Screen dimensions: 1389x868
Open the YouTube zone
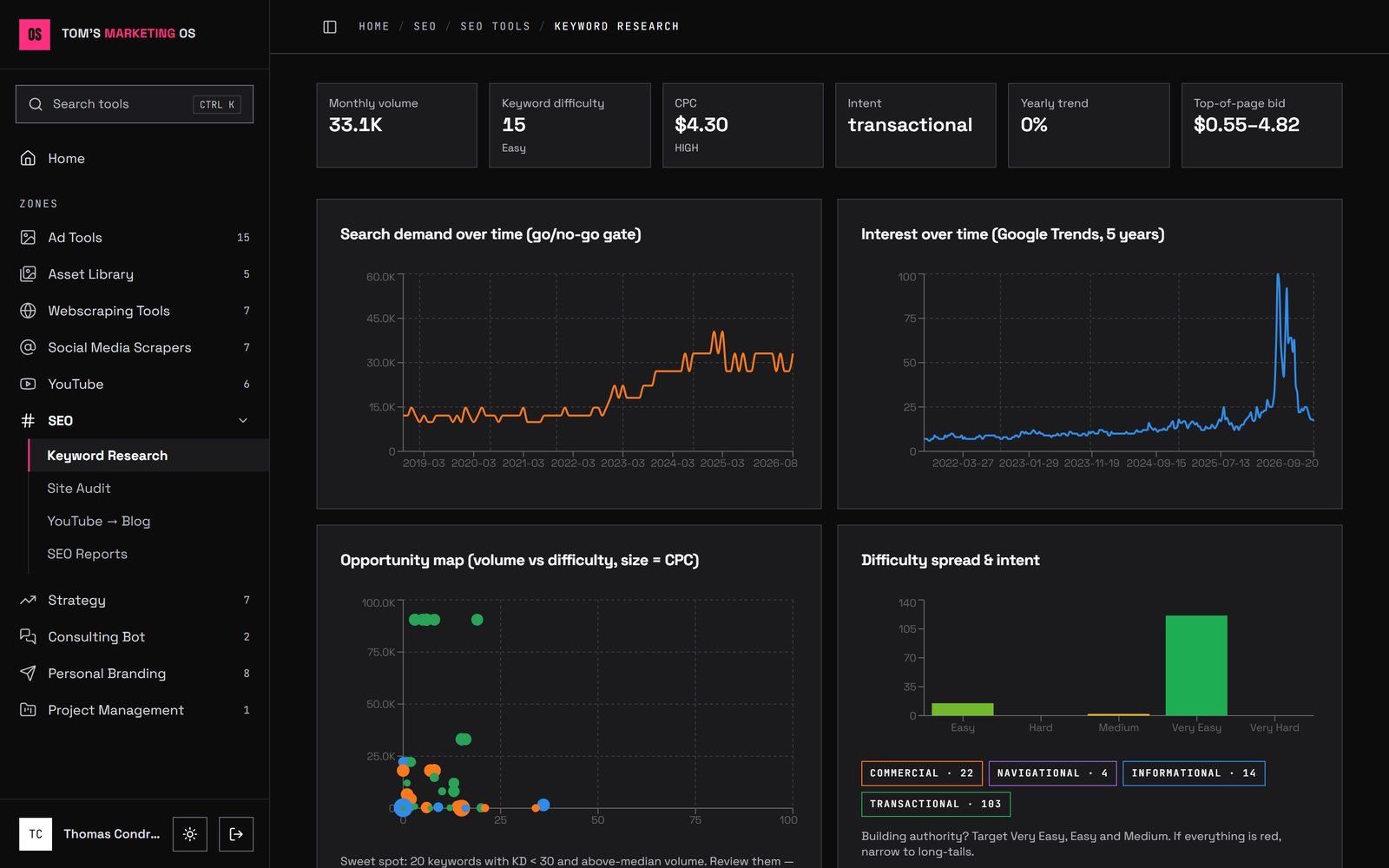[x=135, y=384]
